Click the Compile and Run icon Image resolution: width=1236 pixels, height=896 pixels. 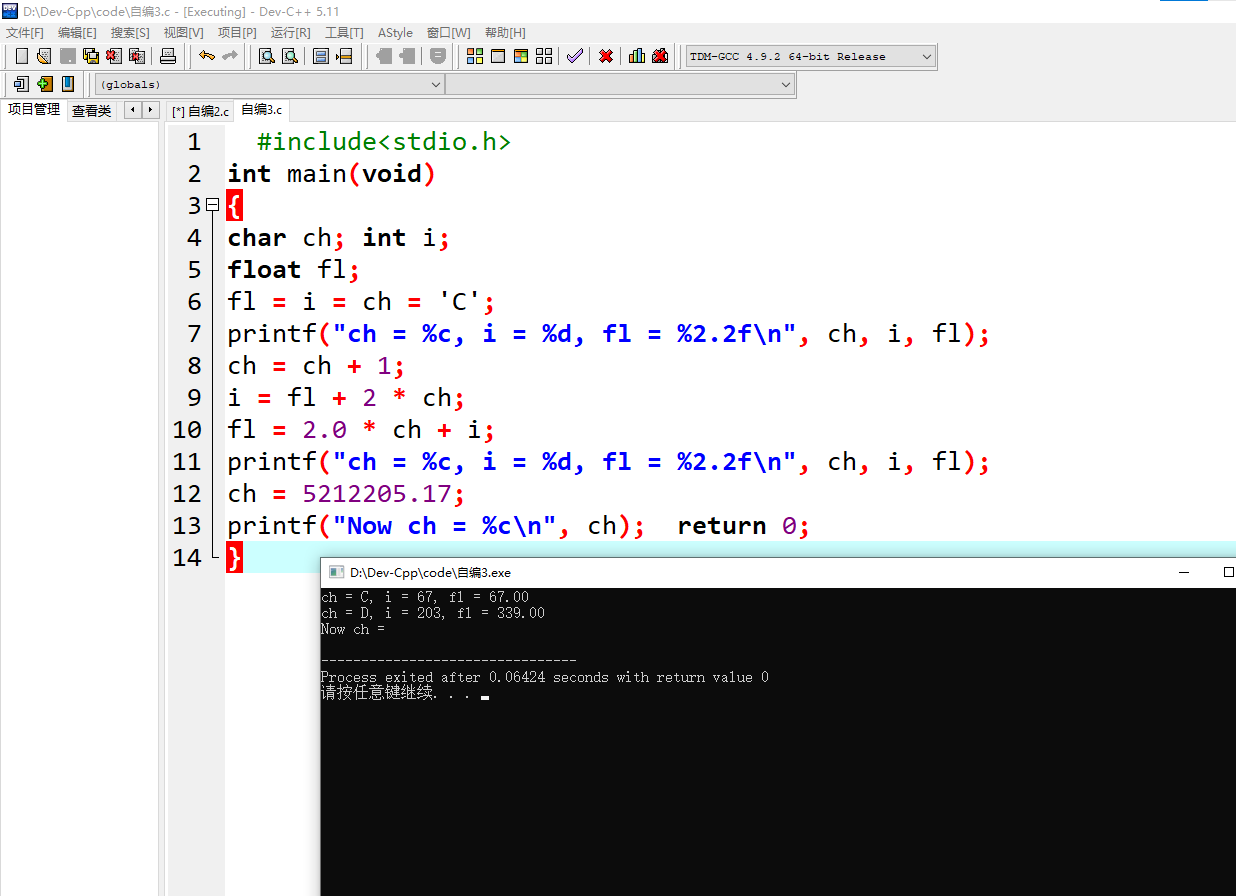click(x=520, y=56)
